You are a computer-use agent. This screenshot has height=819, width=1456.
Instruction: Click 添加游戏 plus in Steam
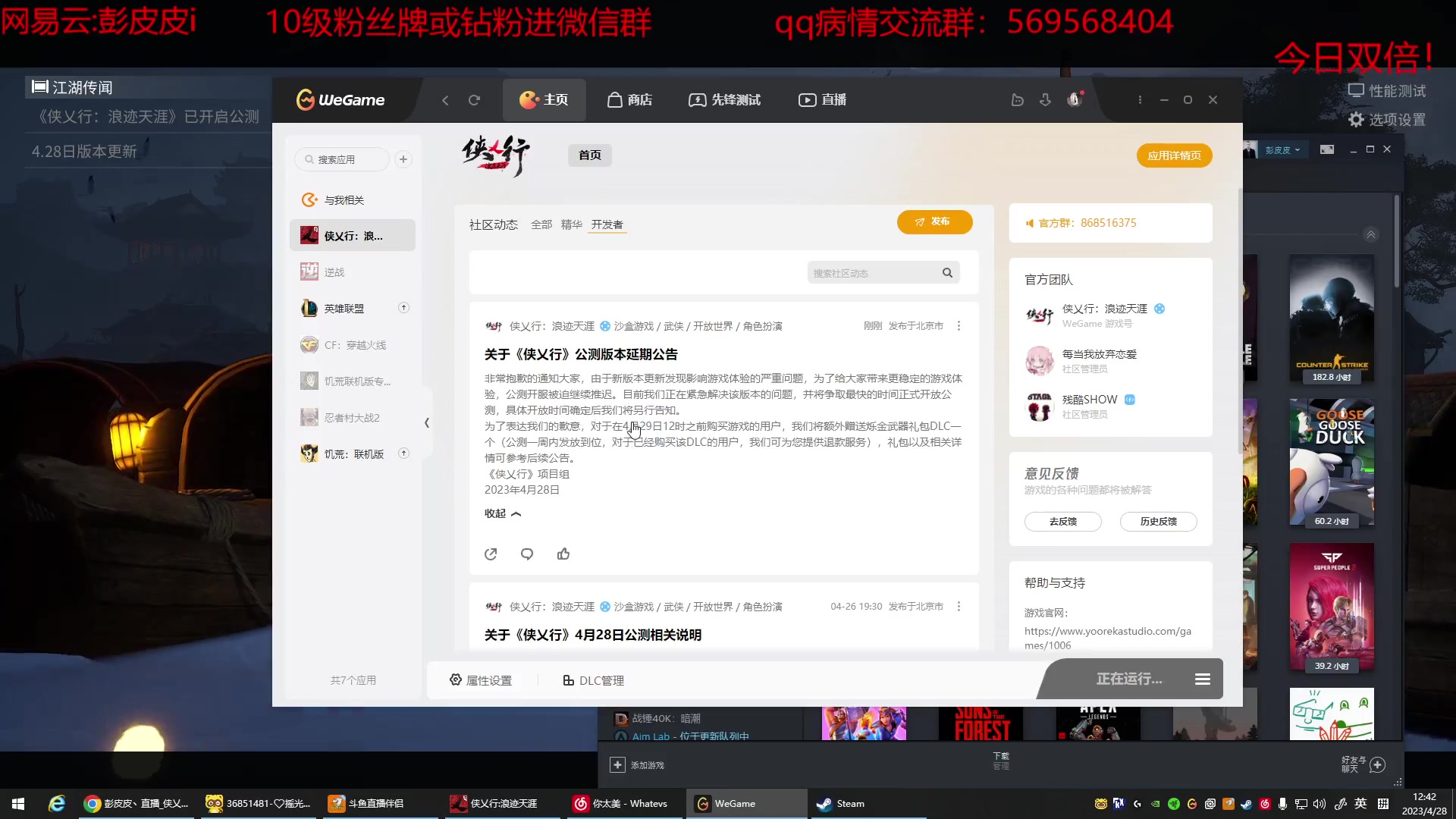tap(617, 765)
